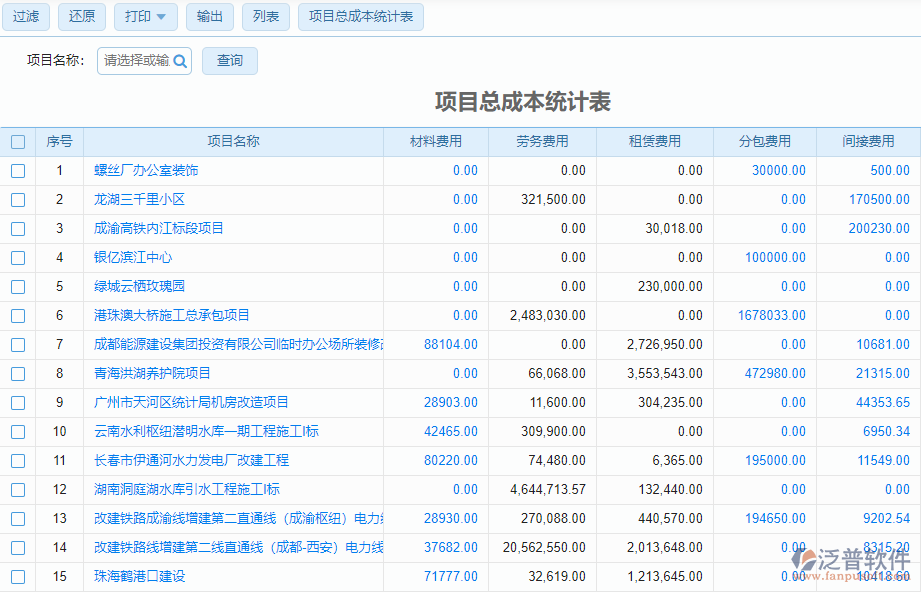Viewport: 921px width, 592px height.
Task: Click the 列表 list button
Action: pyautogui.click(x=265, y=17)
